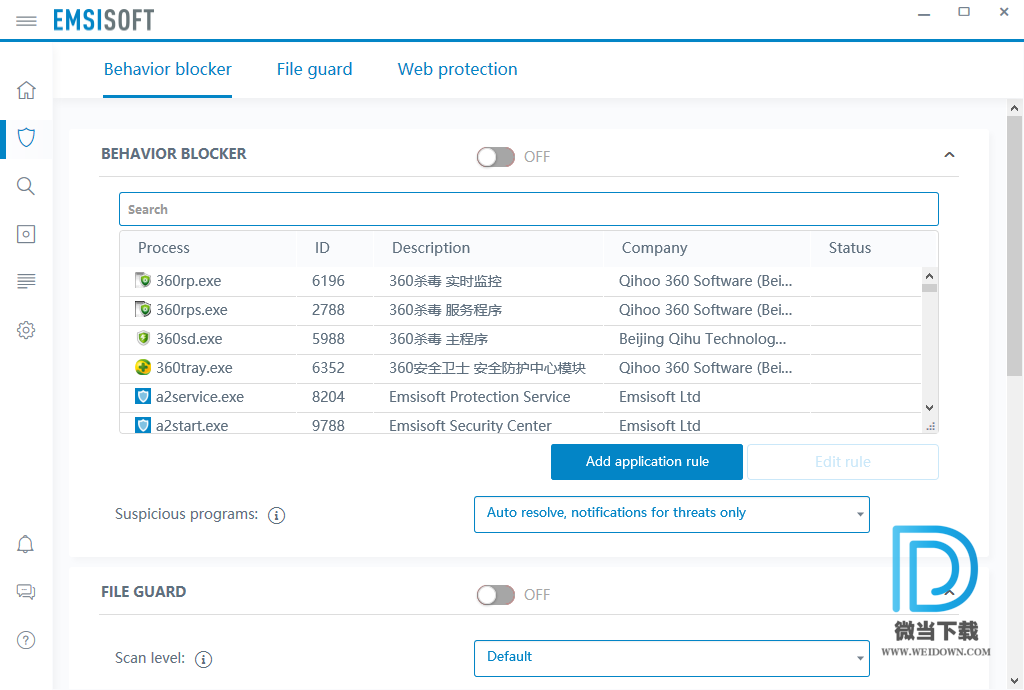1024x690 pixels.
Task: Select the 360rp.exe process row
Action: coord(520,281)
